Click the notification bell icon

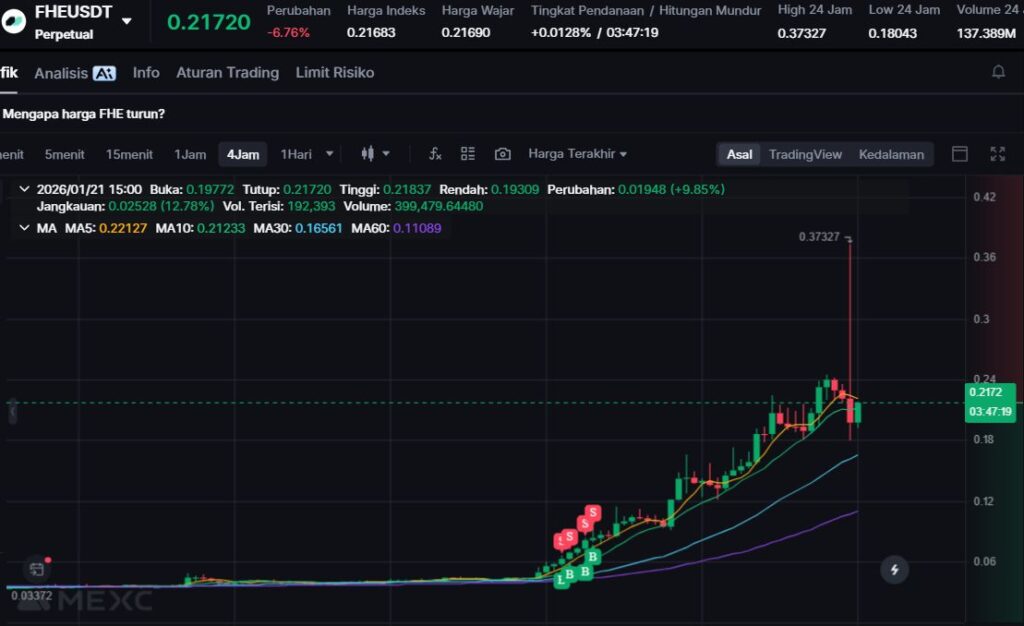tap(998, 72)
